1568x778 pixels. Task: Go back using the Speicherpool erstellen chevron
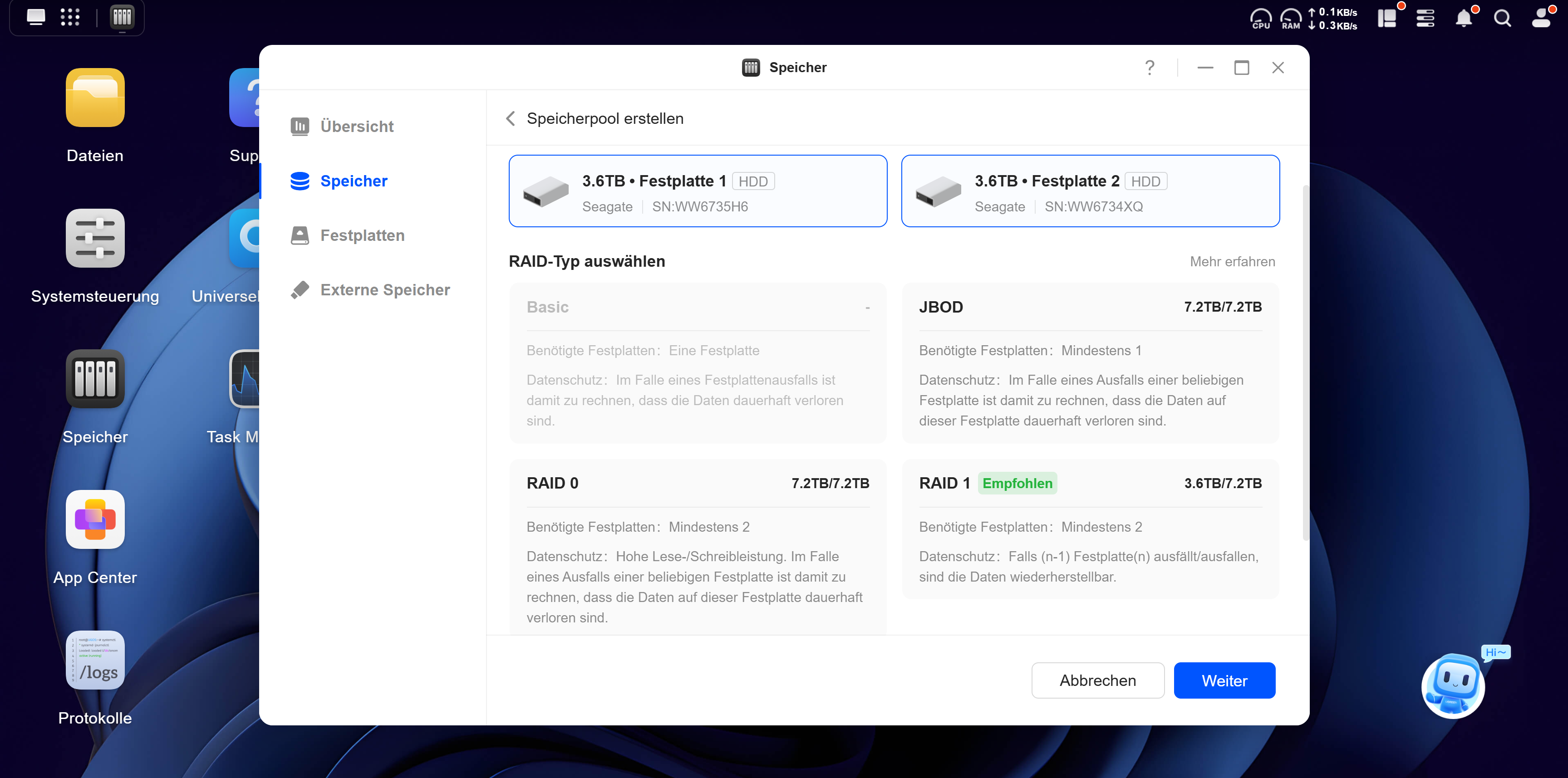[x=511, y=118]
